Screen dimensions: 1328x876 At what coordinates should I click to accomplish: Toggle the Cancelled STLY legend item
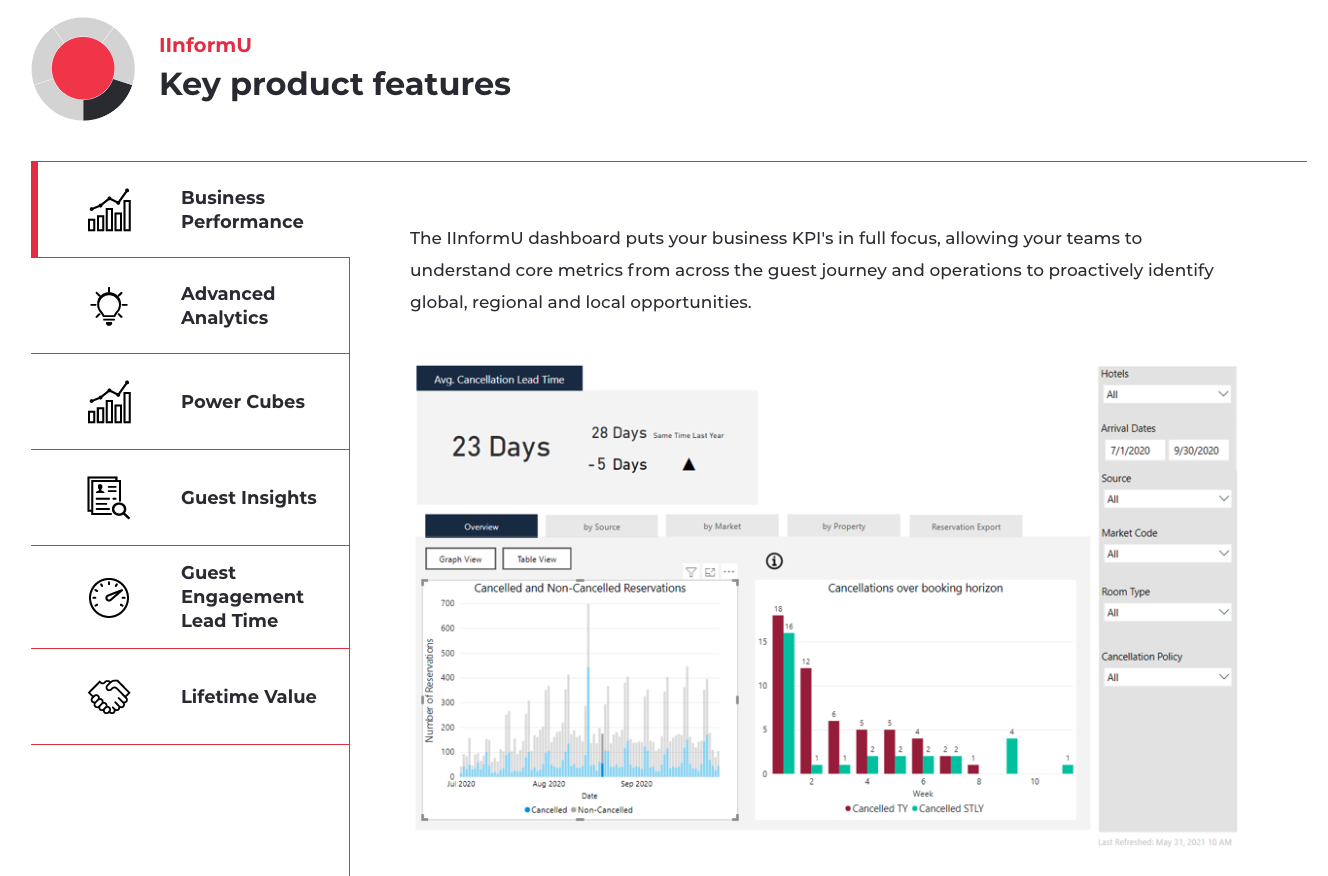click(949, 808)
